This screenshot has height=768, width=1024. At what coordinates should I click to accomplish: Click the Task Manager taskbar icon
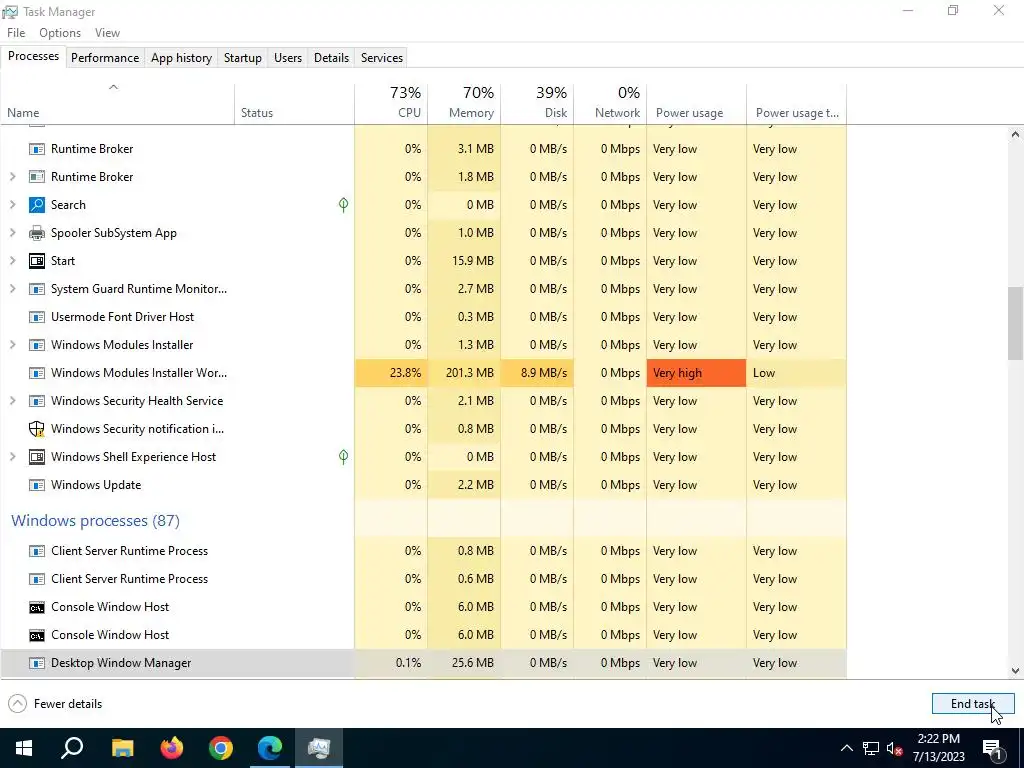(319, 748)
